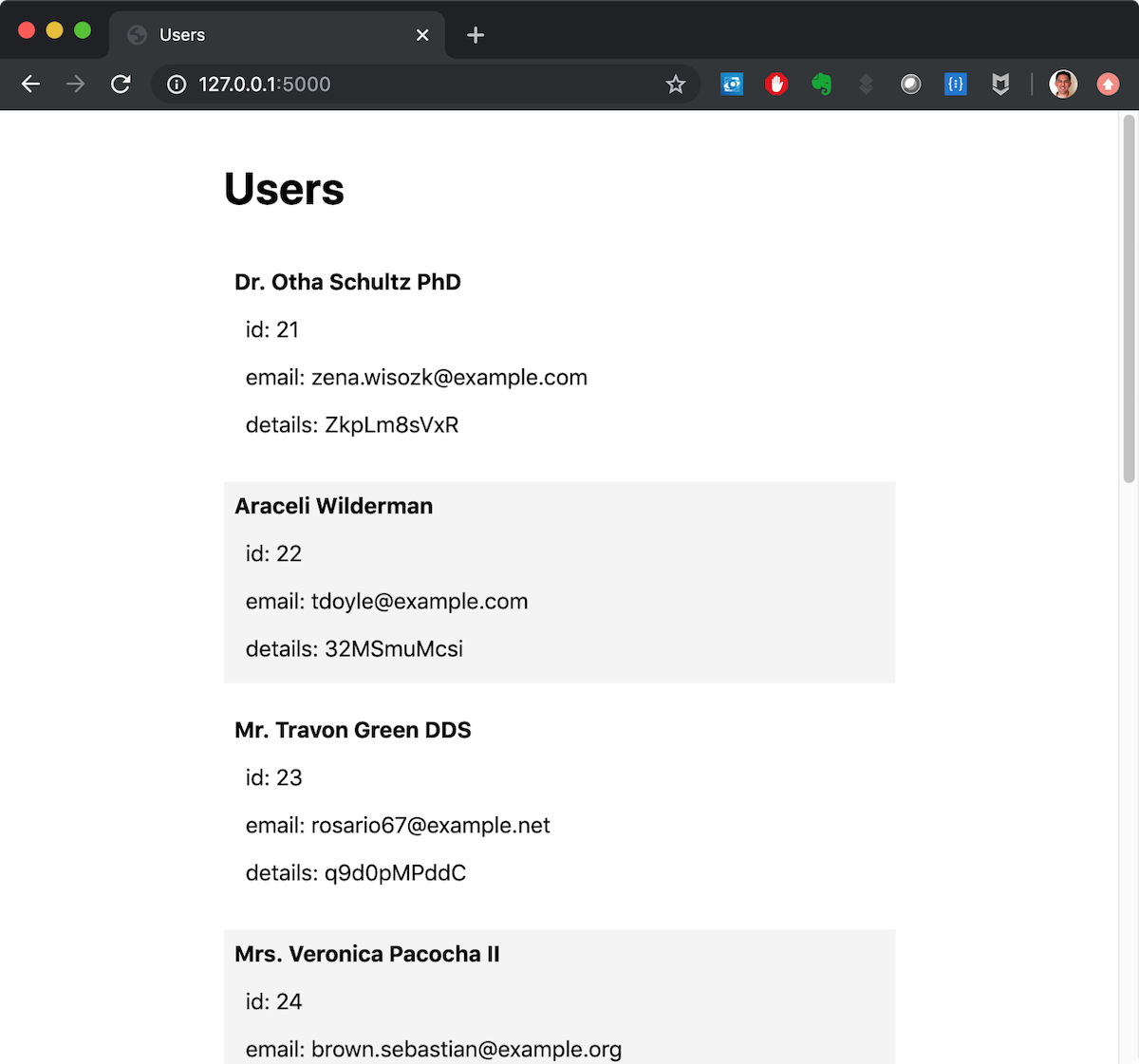Click details: ZkpLm8sVxR
Image resolution: width=1139 pixels, height=1064 pixels.
pyautogui.click(x=352, y=425)
